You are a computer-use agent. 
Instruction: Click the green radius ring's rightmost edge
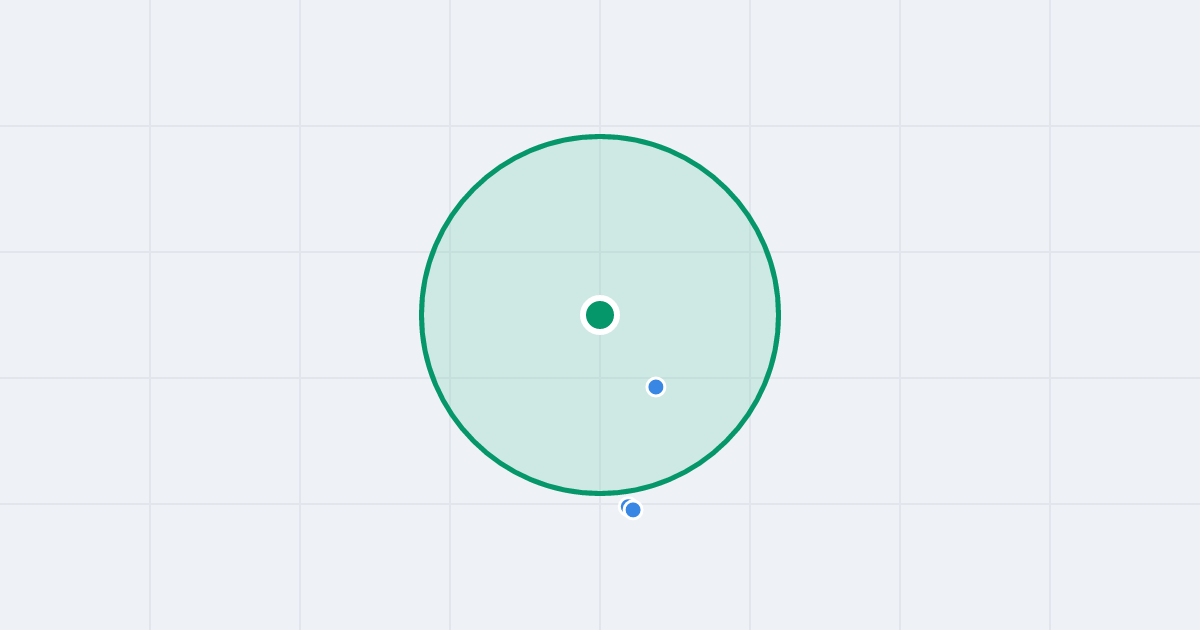pyautogui.click(x=778, y=315)
